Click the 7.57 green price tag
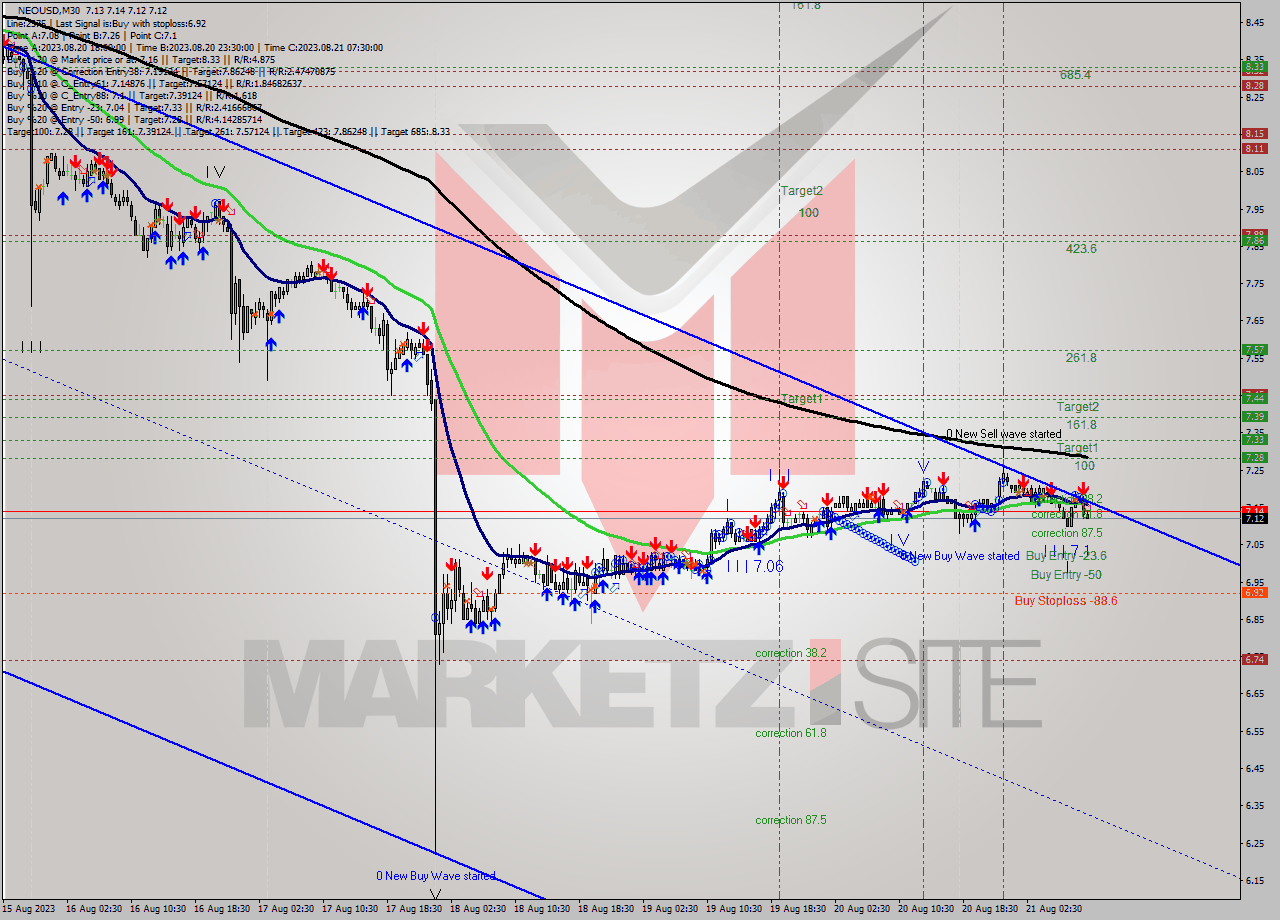 (x=1254, y=350)
